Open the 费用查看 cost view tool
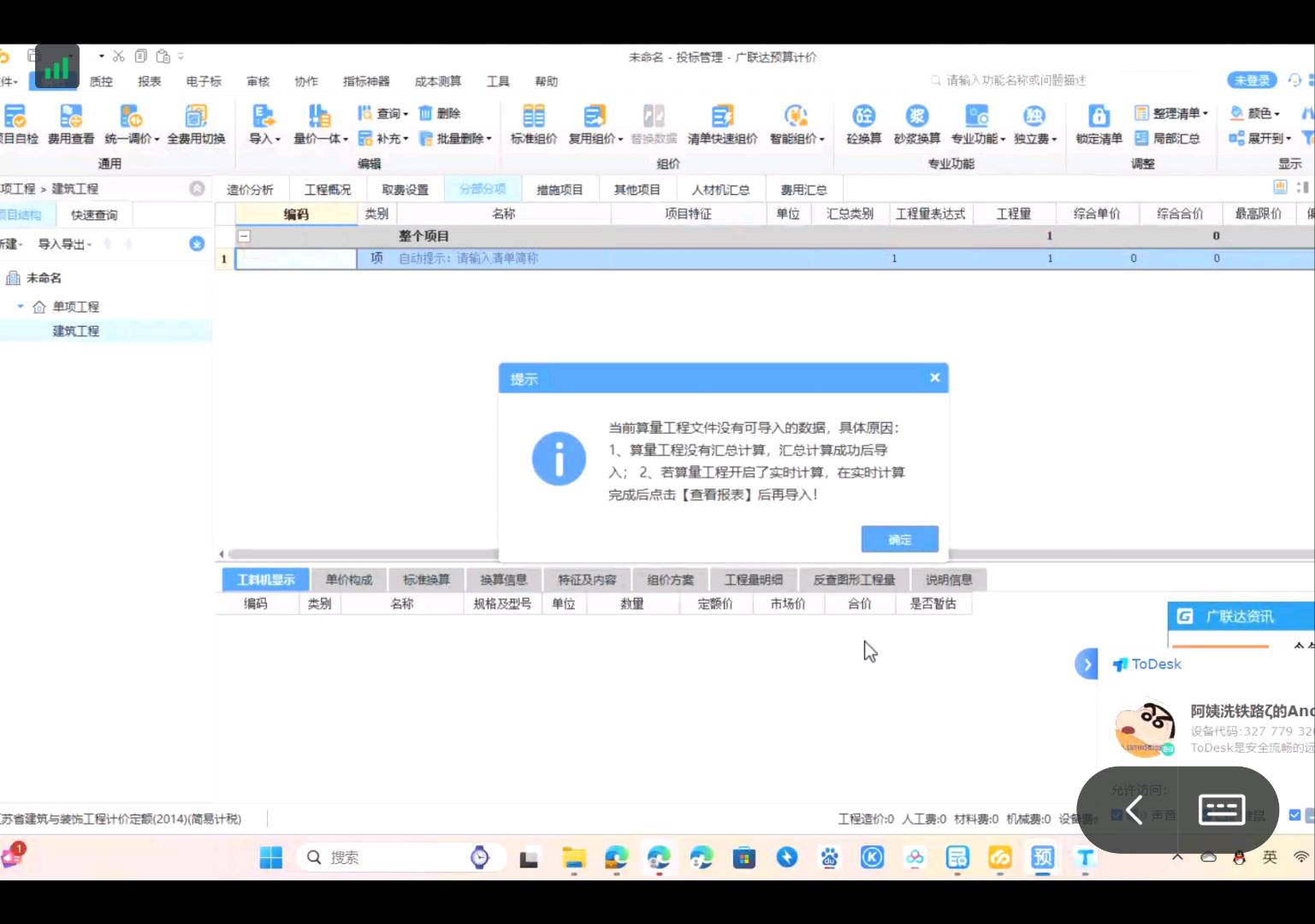Screen dimensions: 1315x924 coord(71,124)
